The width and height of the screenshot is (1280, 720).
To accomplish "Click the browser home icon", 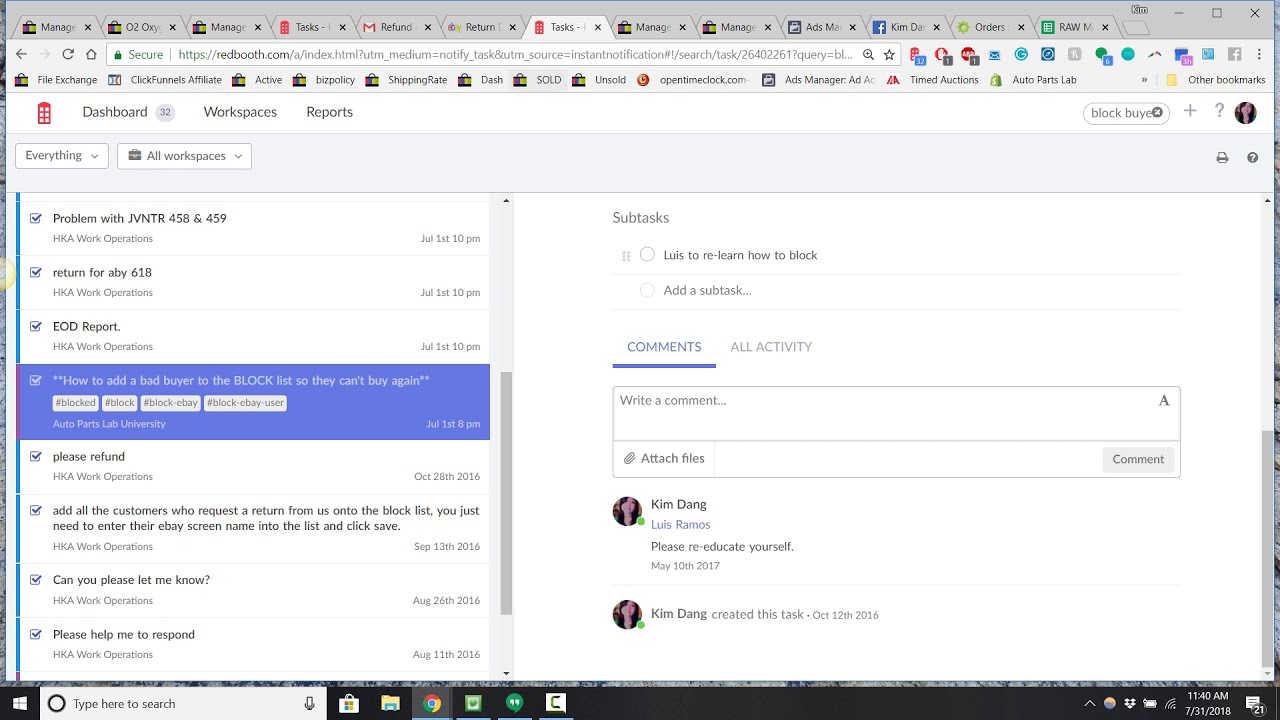I will pyautogui.click(x=91, y=54).
